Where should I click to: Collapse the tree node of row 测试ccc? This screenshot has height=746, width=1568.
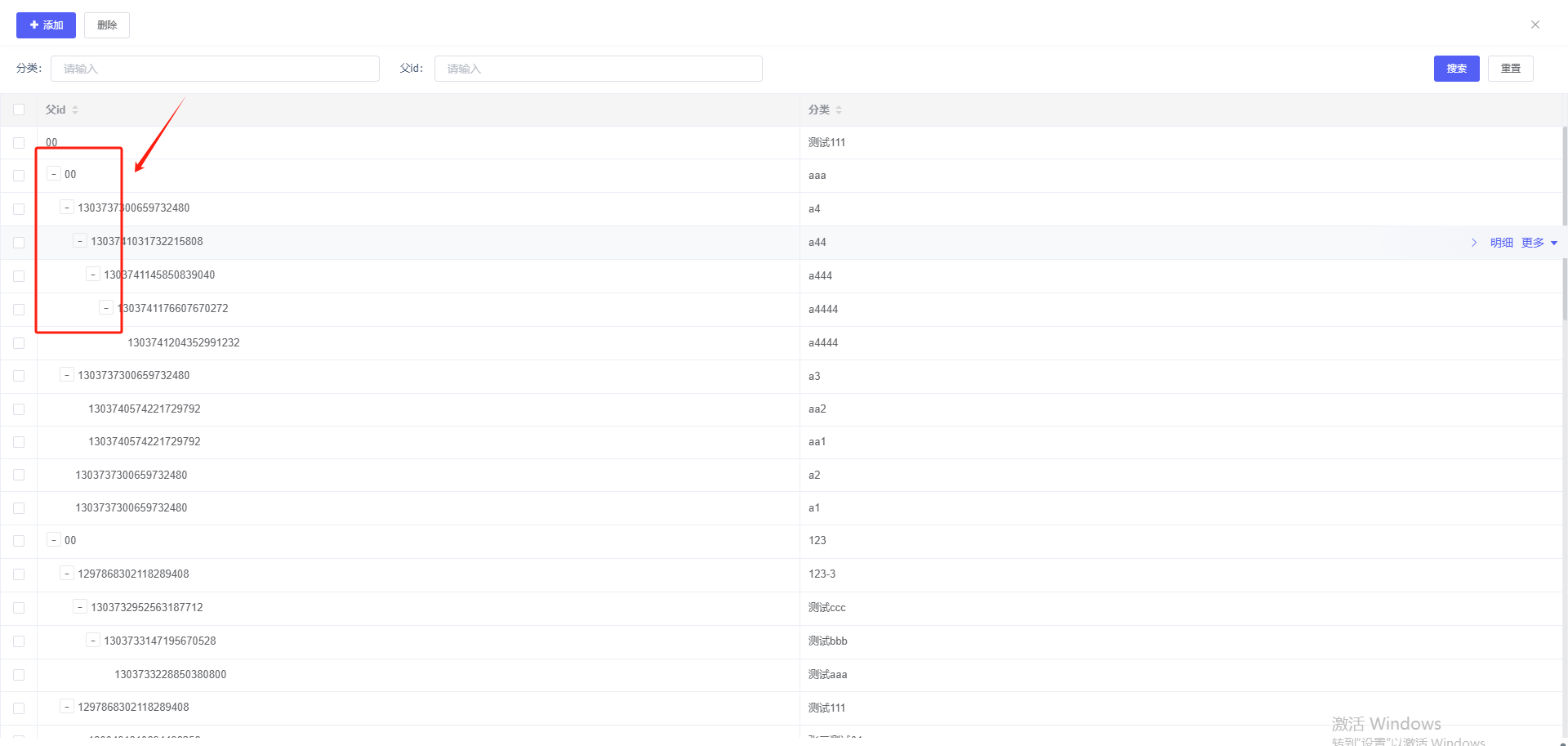(x=80, y=607)
